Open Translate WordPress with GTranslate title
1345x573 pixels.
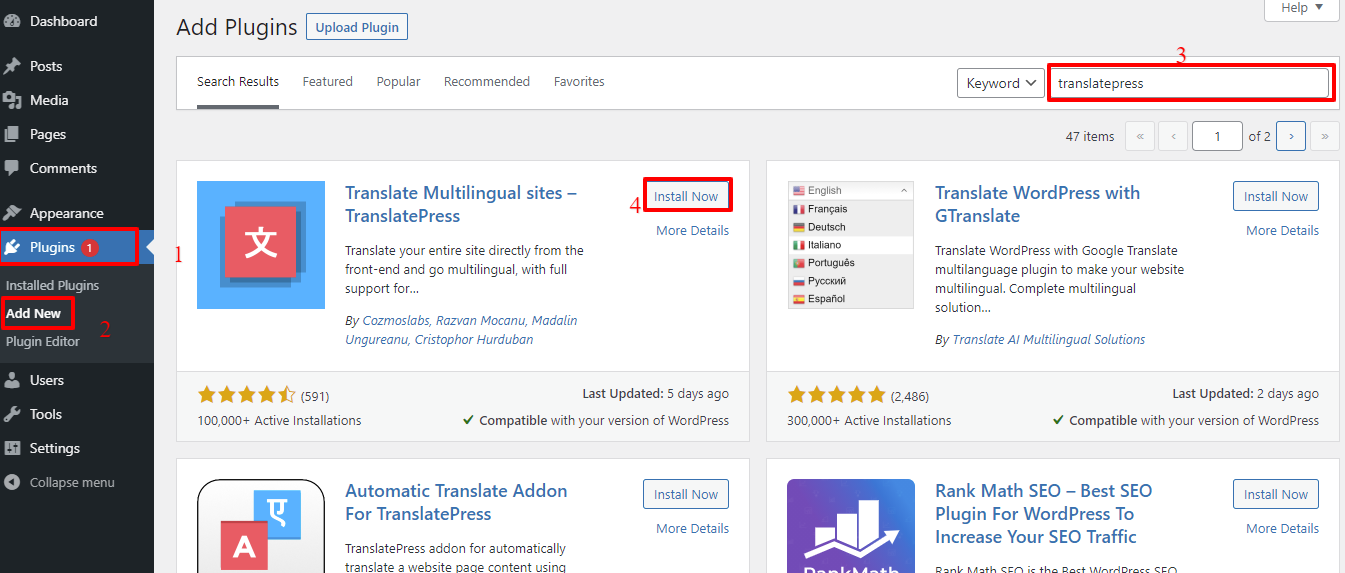click(1037, 204)
